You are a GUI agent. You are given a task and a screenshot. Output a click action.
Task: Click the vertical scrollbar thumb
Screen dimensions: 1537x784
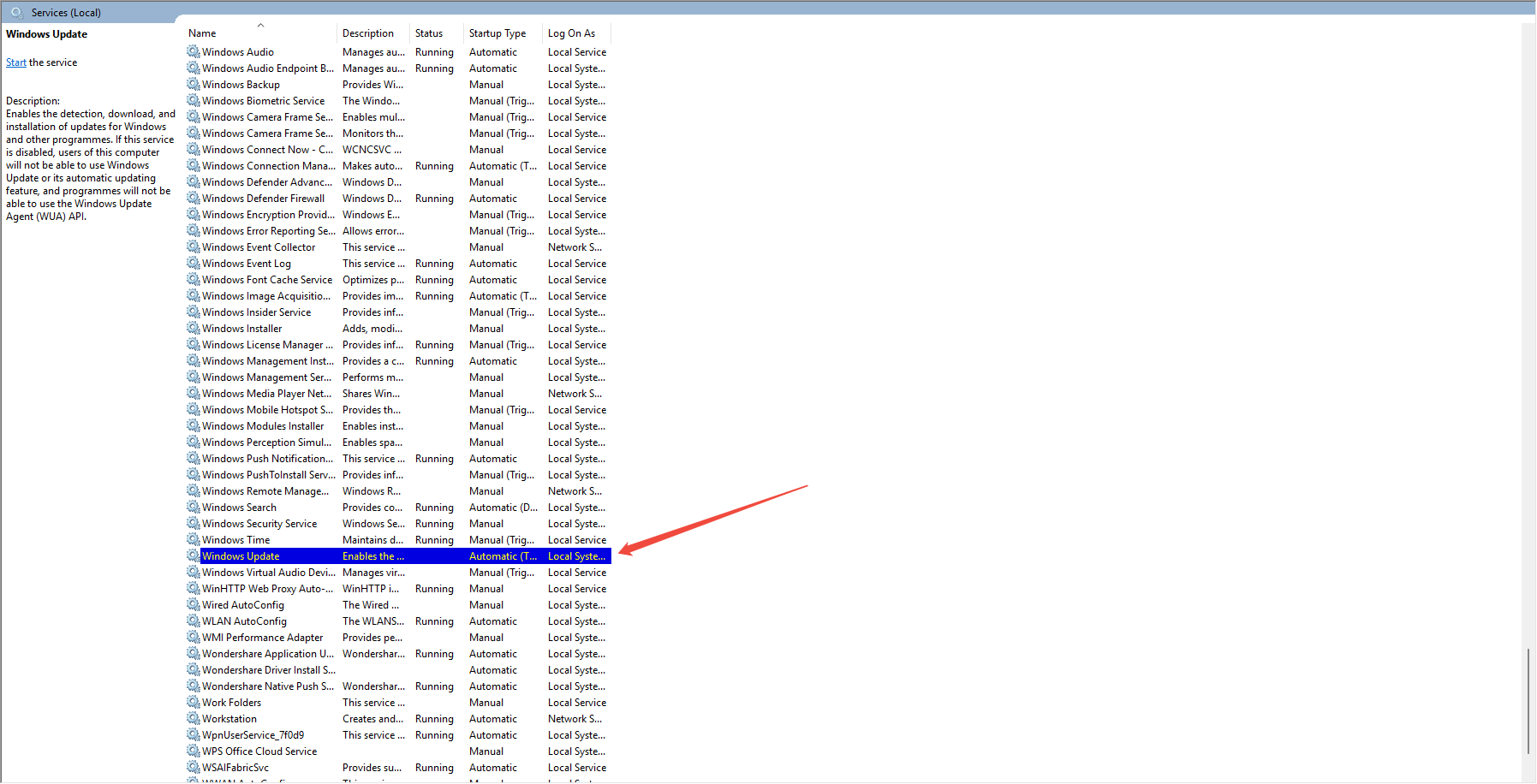(1528, 701)
